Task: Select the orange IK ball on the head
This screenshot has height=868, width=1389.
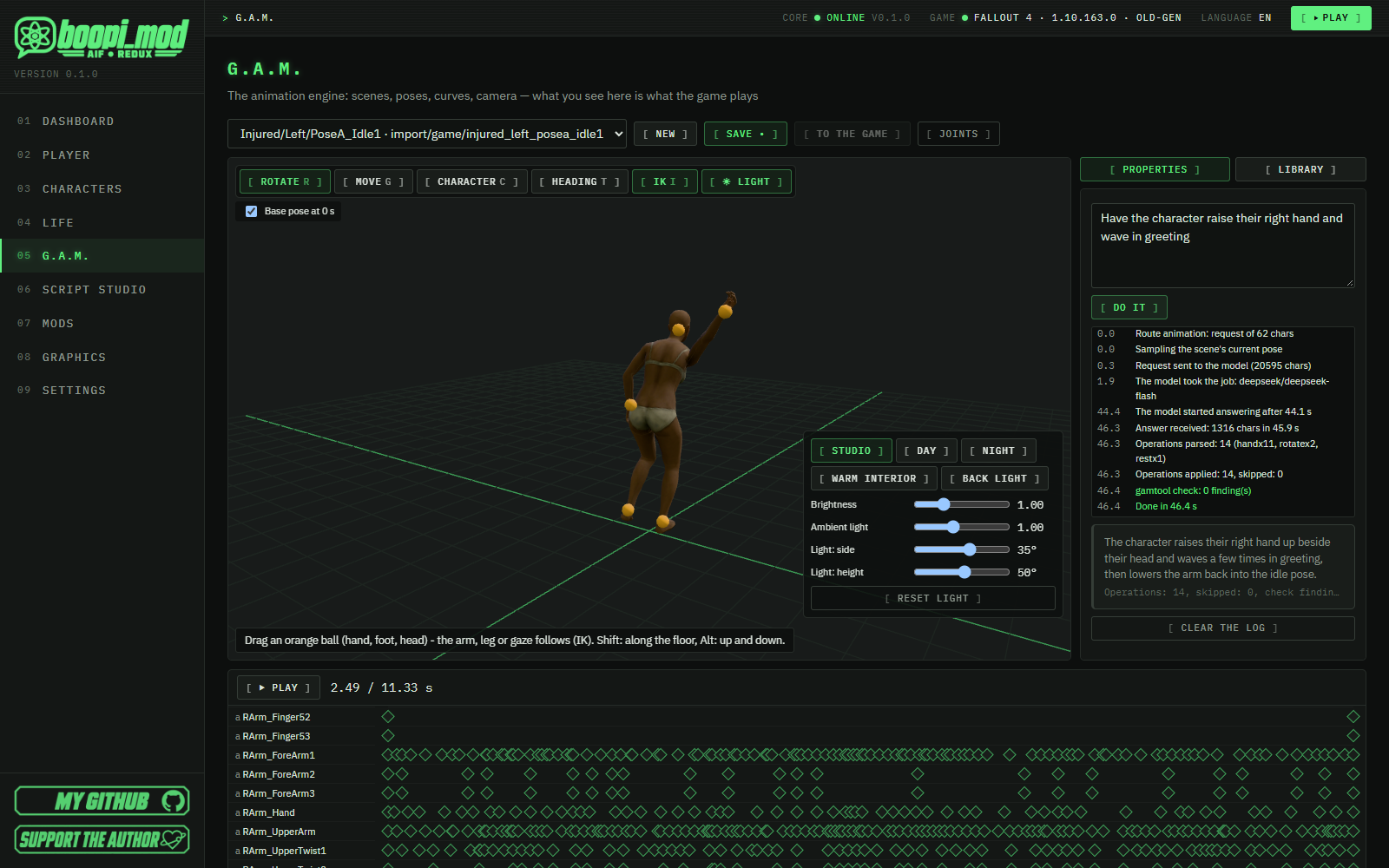Action: coord(678,330)
